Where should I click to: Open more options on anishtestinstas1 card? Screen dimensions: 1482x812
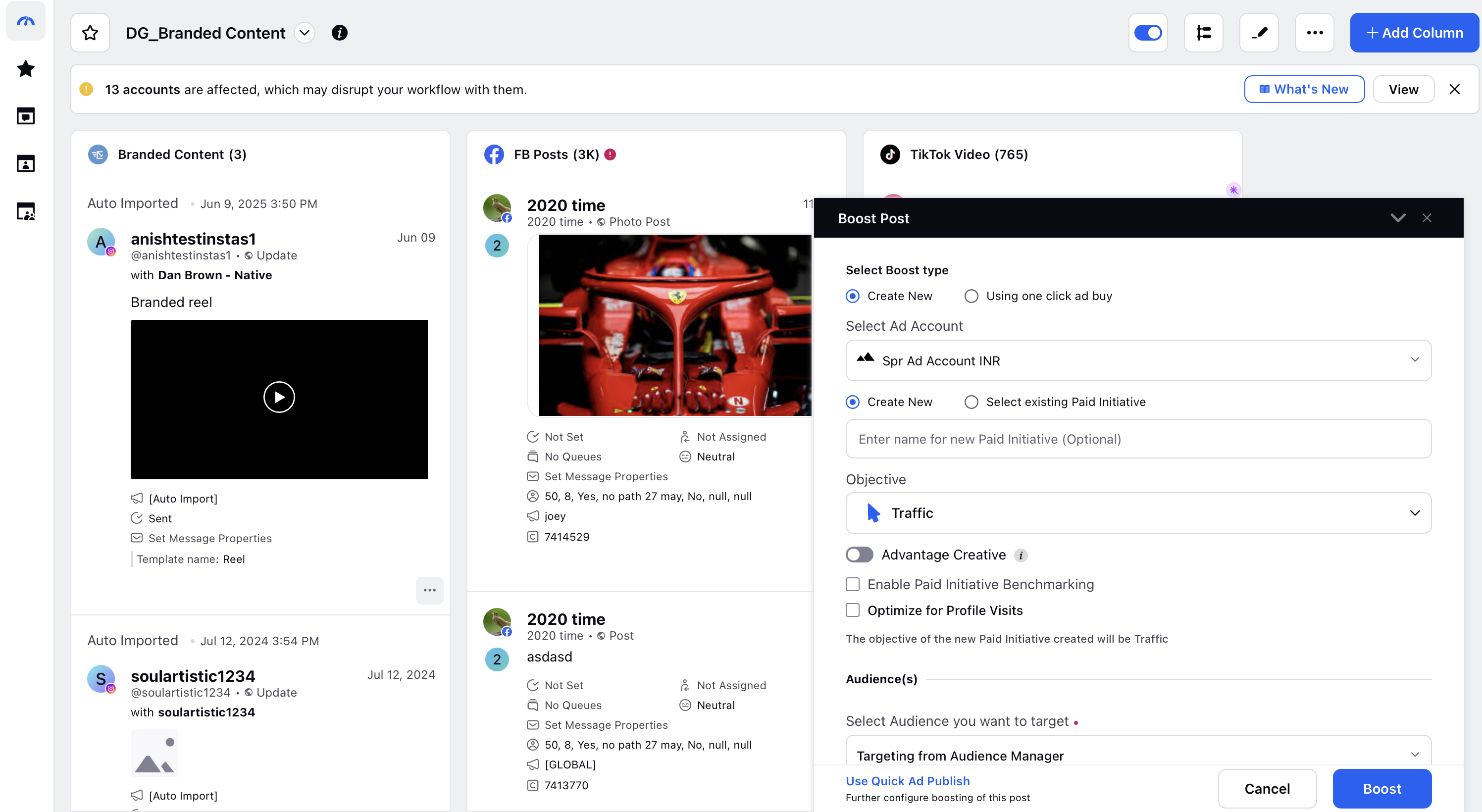click(430, 590)
